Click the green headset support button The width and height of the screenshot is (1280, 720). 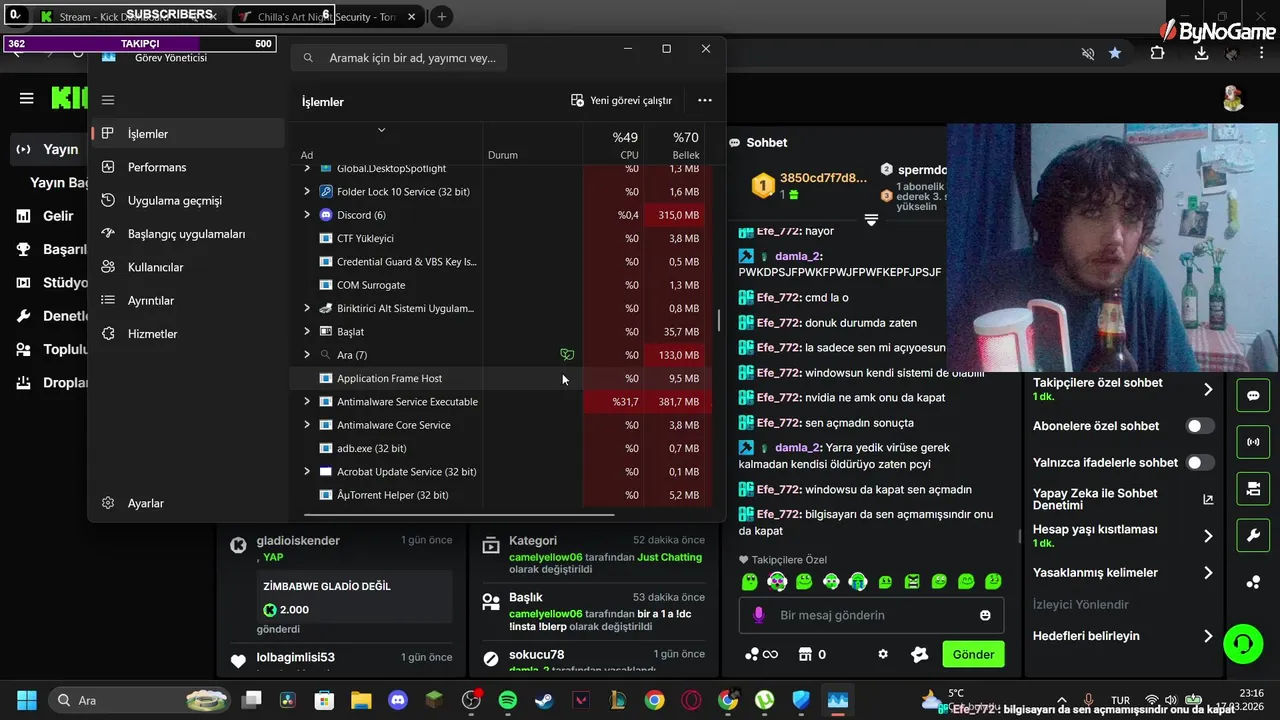coord(1243,643)
